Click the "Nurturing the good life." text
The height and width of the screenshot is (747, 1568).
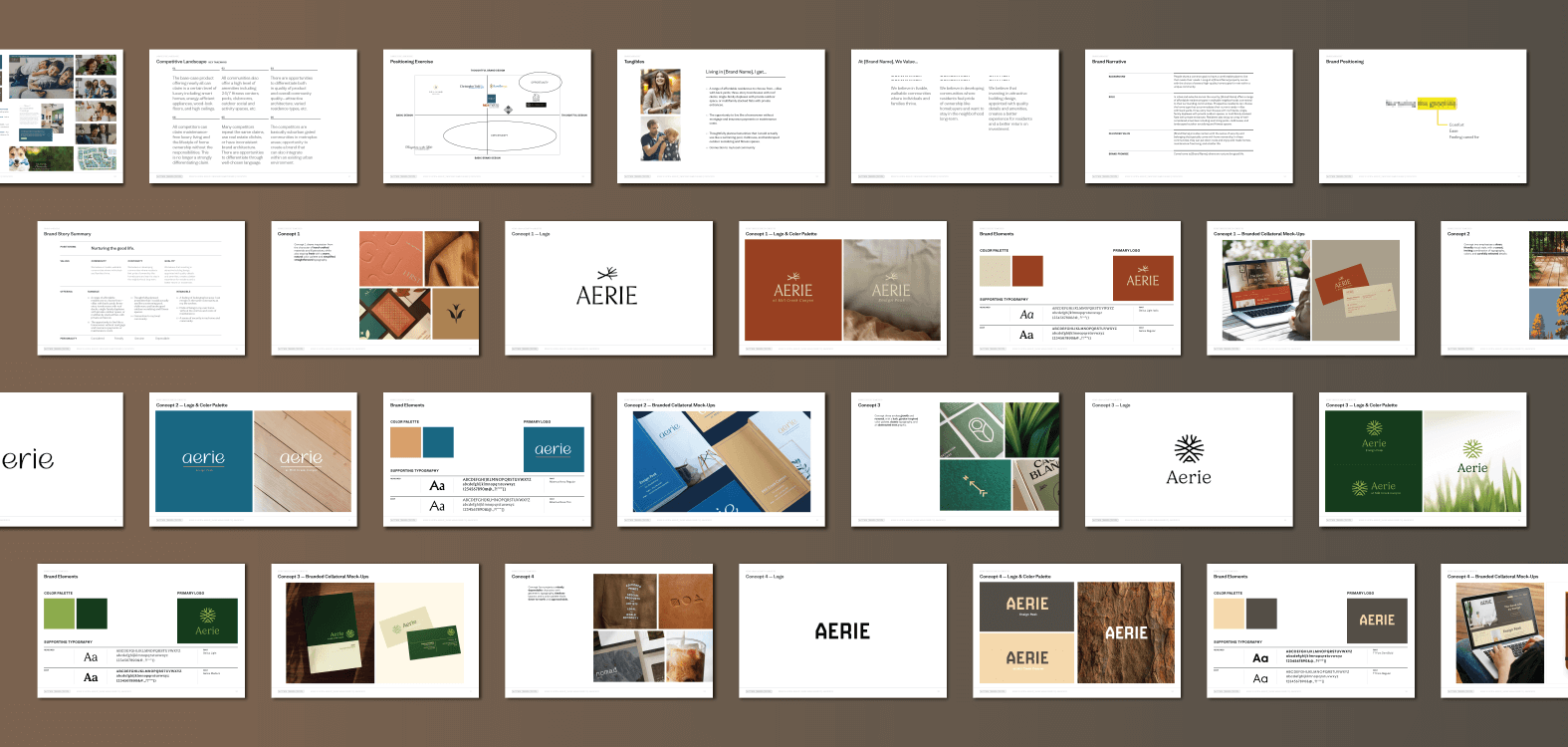point(112,248)
